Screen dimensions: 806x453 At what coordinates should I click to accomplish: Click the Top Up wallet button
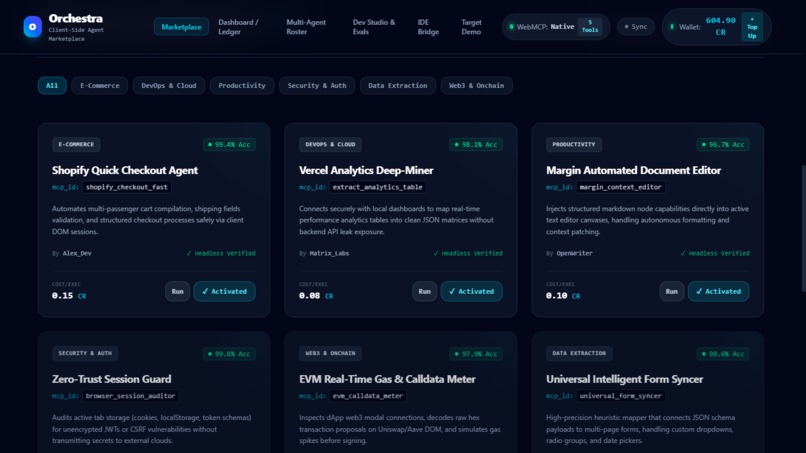[x=752, y=27]
